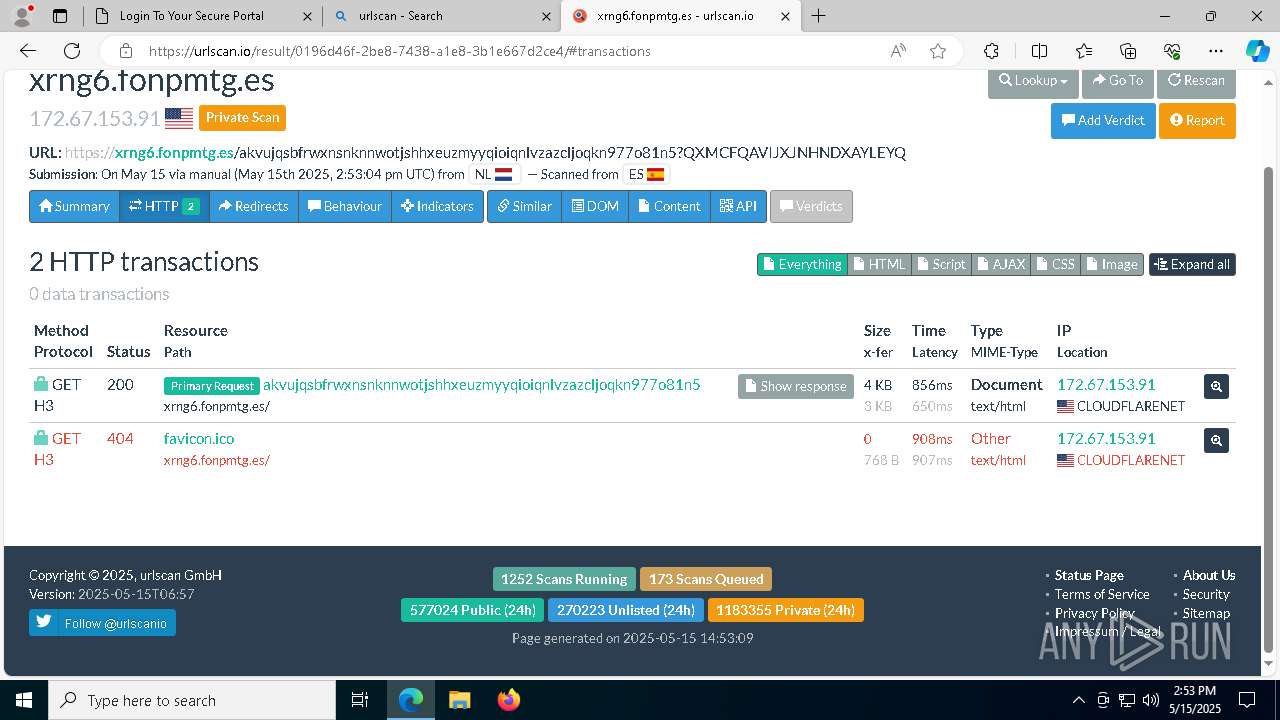1280x720 pixels.
Task: Click IP 172.67.153.91 in the first row
Action: [x=1106, y=384]
